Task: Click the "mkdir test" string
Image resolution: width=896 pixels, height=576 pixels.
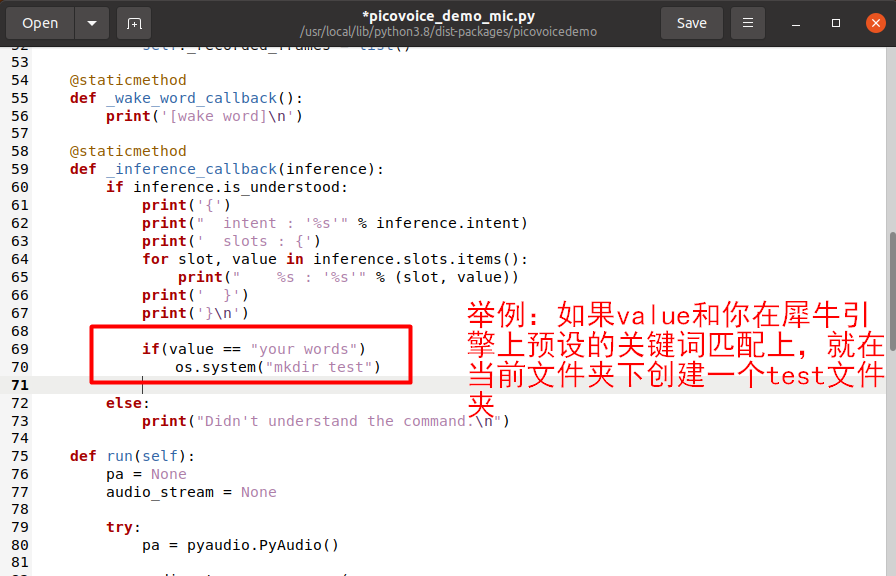Action: [319, 367]
